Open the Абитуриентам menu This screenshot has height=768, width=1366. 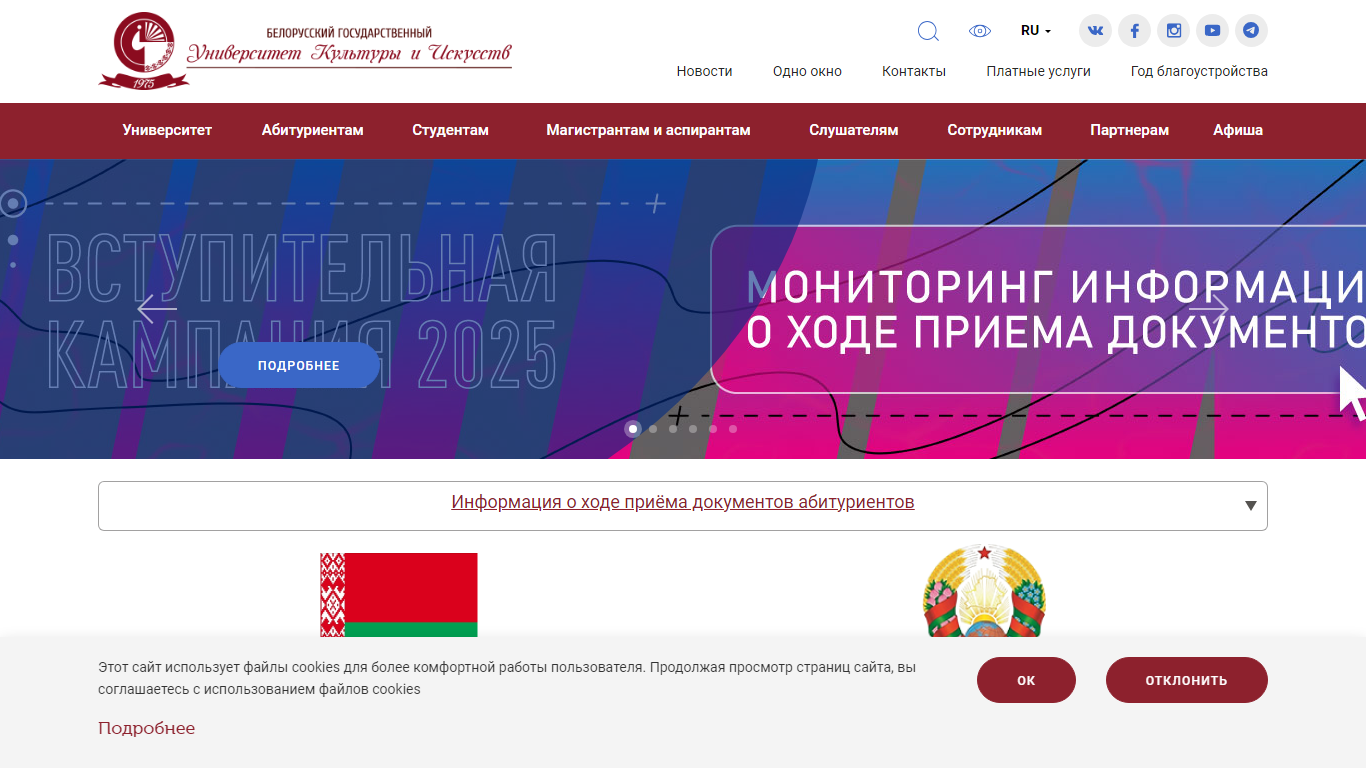click(312, 130)
